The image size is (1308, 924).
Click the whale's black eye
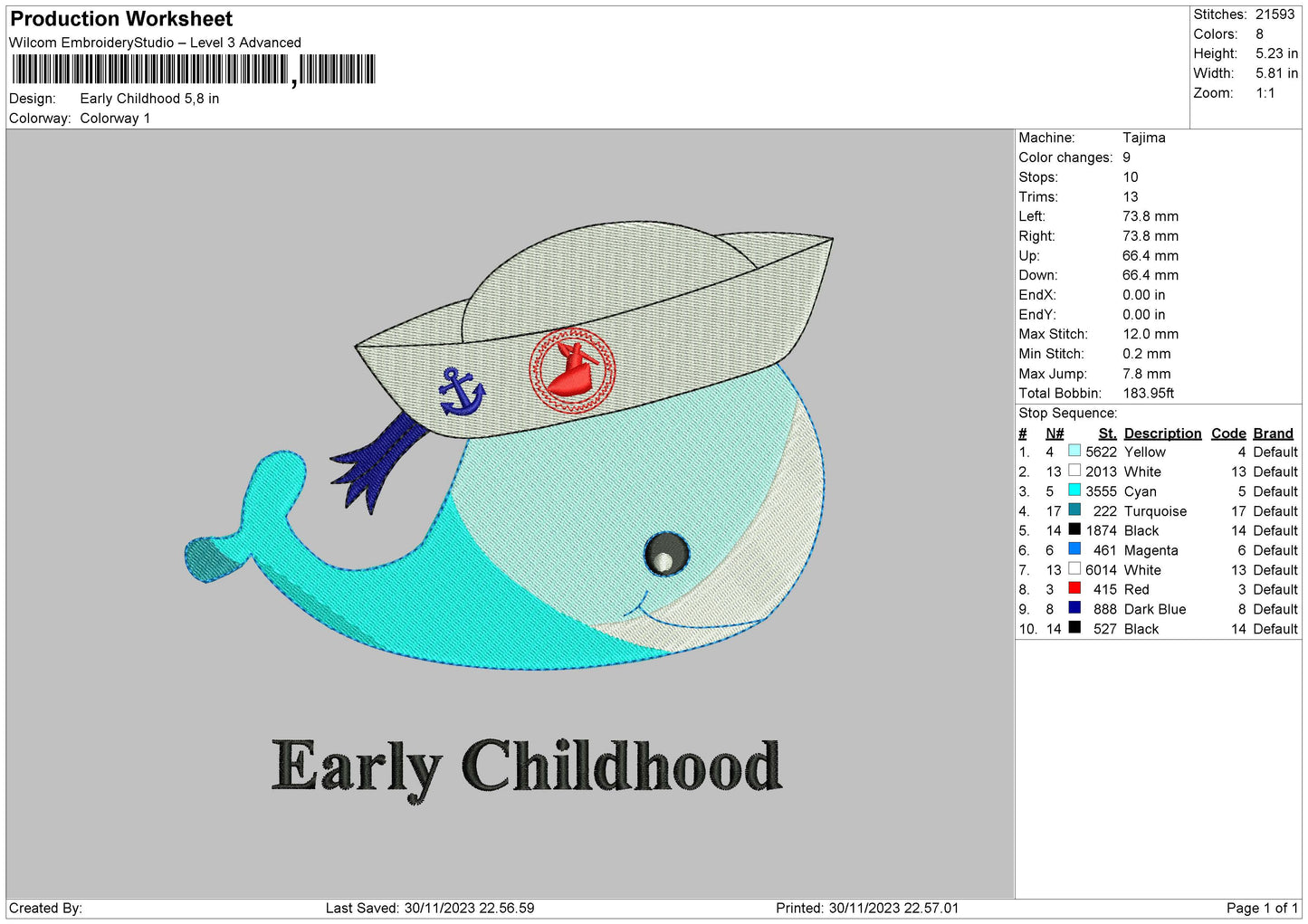[x=666, y=554]
